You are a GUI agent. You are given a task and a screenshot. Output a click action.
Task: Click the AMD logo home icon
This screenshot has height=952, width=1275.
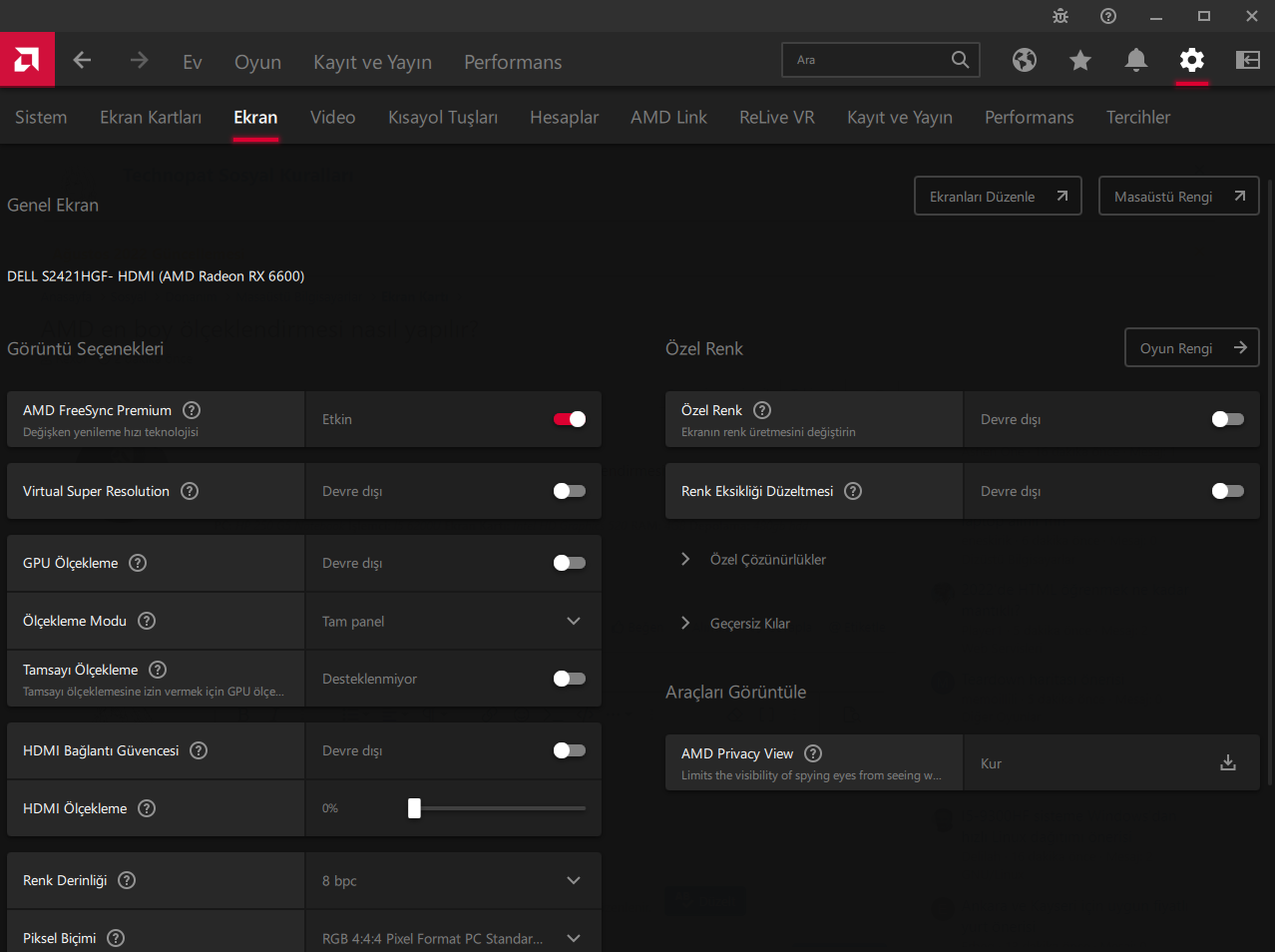[x=27, y=60]
